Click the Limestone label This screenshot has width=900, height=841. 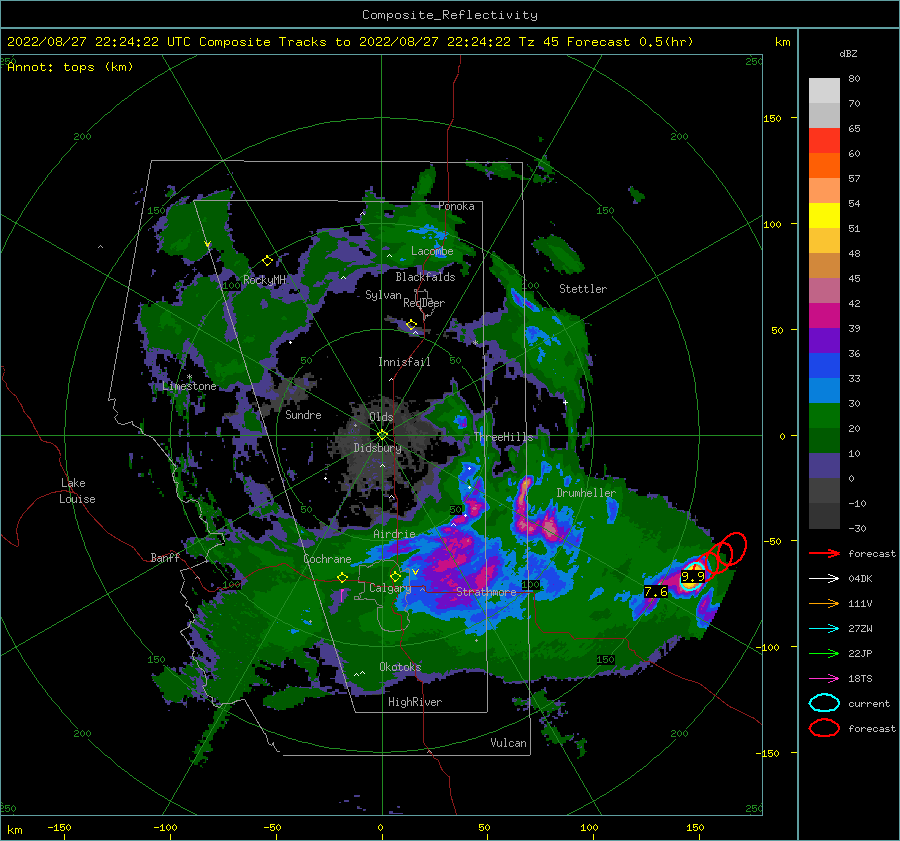(x=189, y=386)
